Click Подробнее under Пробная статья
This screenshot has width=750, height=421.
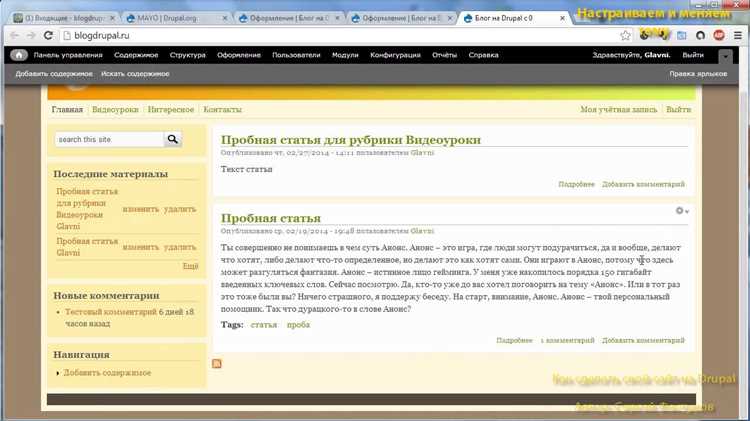click(x=514, y=340)
